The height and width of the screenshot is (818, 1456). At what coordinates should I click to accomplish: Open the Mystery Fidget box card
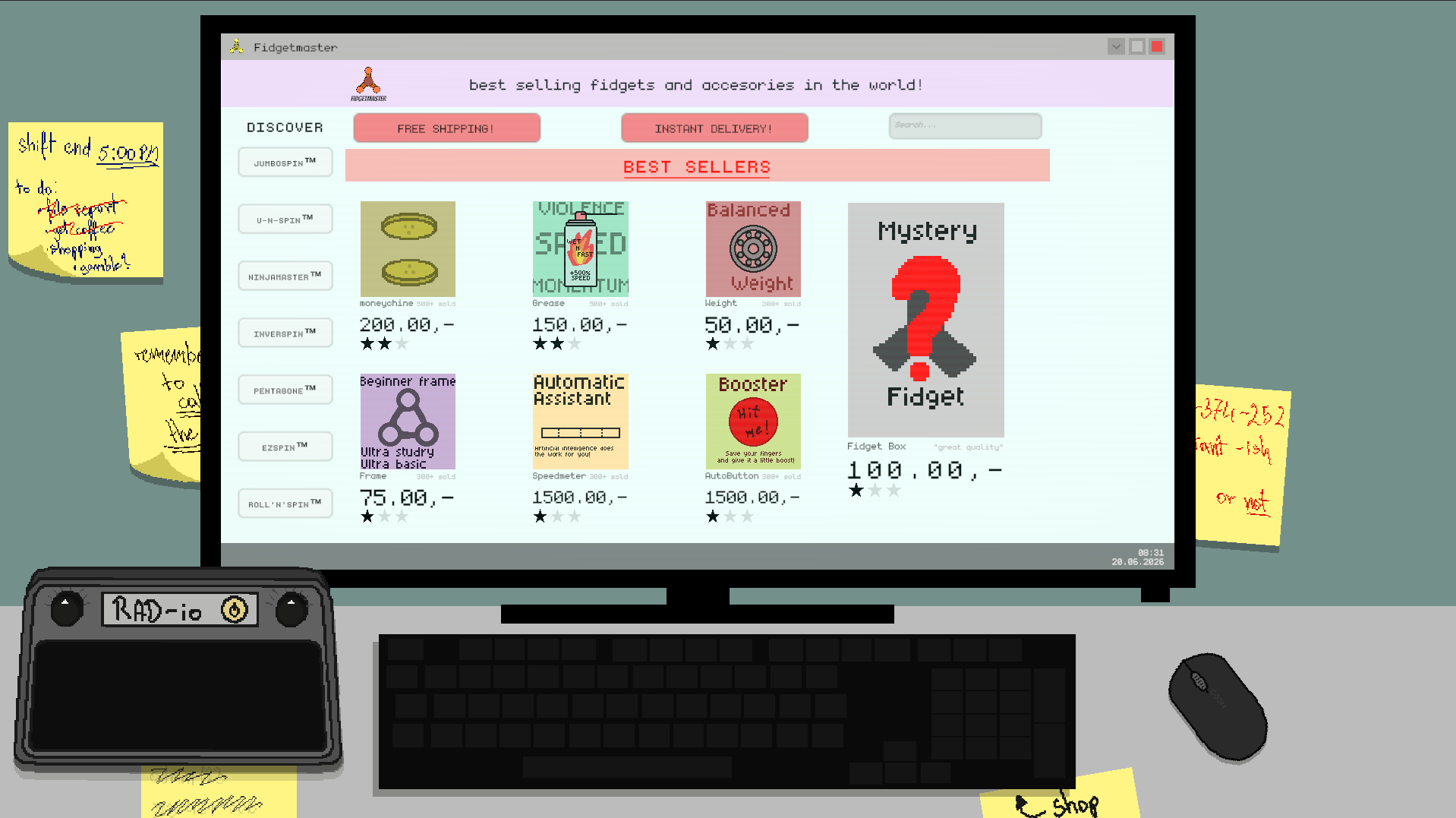click(x=926, y=320)
